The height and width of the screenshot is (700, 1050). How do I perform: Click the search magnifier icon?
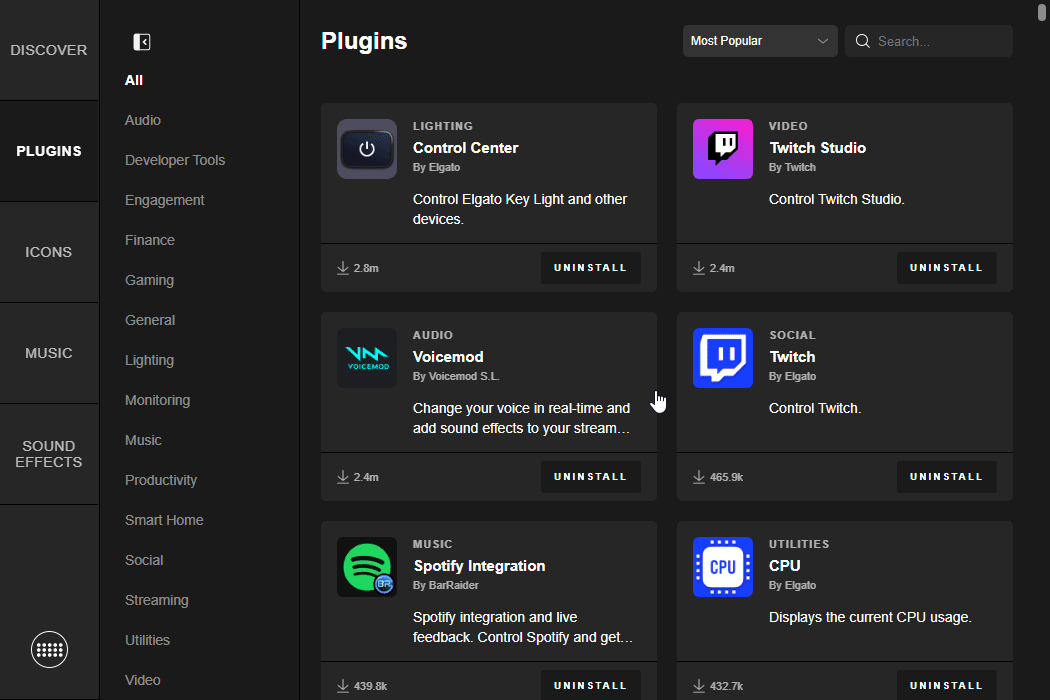coord(863,42)
